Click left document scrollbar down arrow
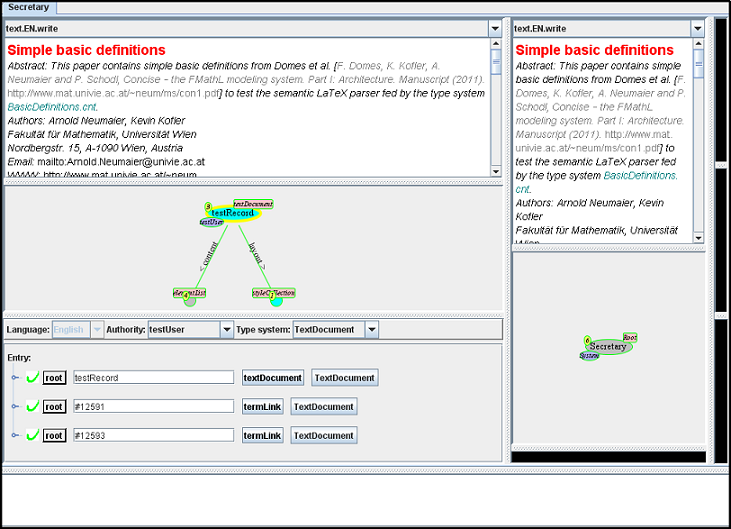731x529 pixels. [x=496, y=171]
